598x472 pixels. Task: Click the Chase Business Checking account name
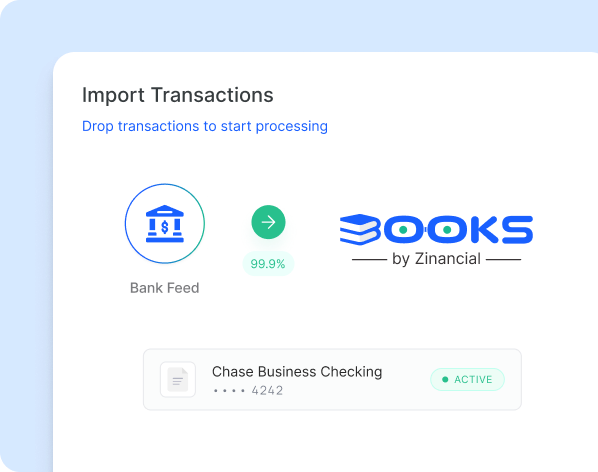[x=297, y=372]
